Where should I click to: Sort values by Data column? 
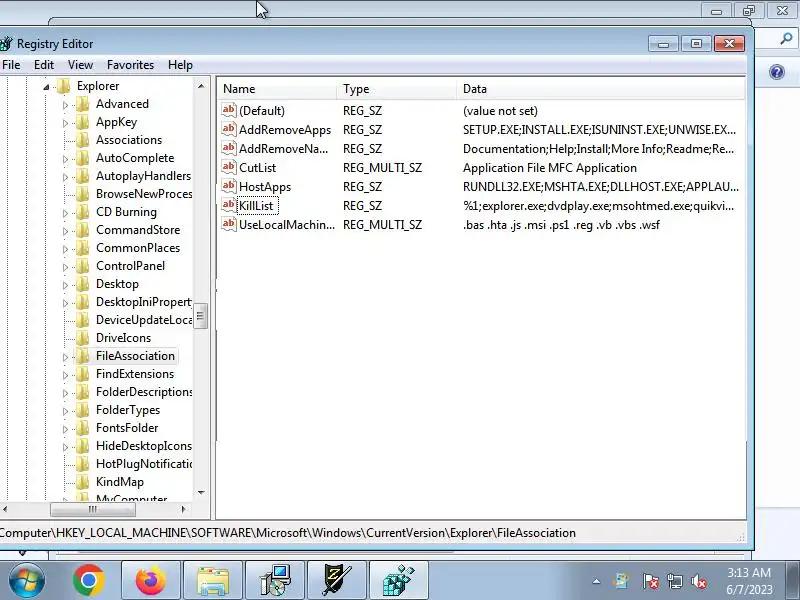coord(601,89)
